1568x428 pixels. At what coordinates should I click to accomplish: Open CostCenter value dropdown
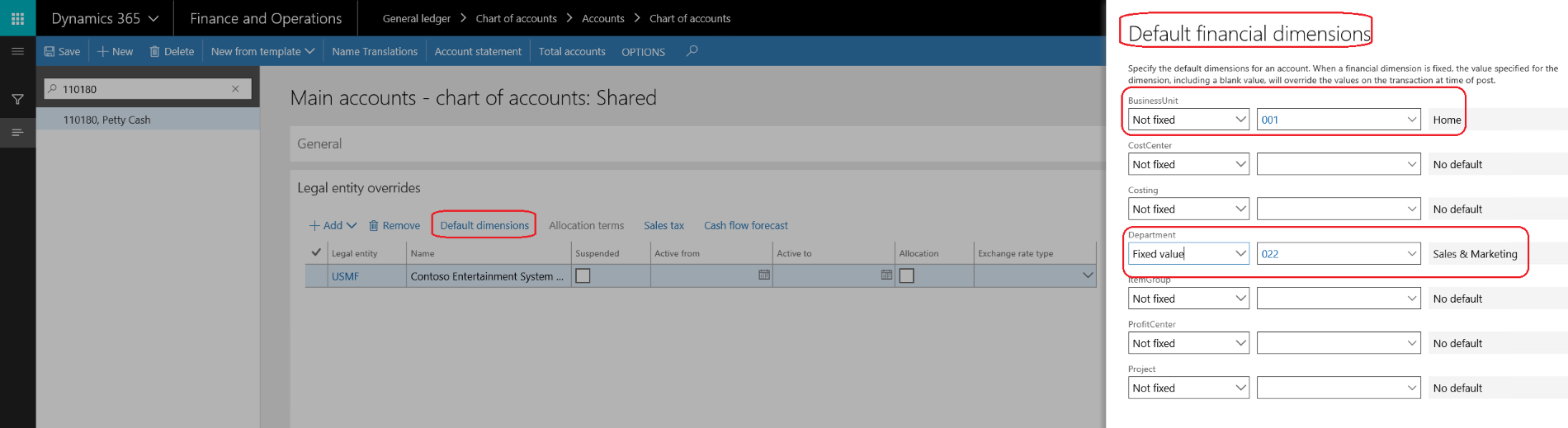pyautogui.click(x=1339, y=164)
